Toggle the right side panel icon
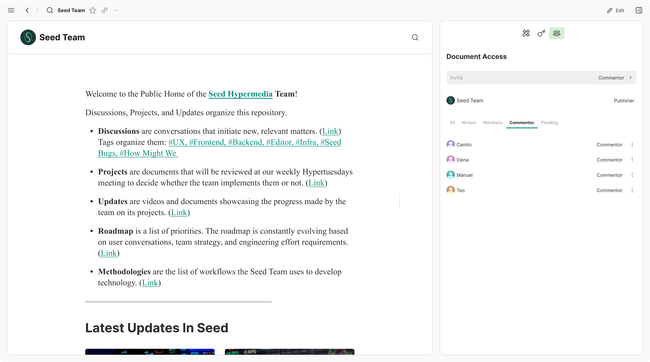Screen dimensions: 650x362 click(639, 10)
